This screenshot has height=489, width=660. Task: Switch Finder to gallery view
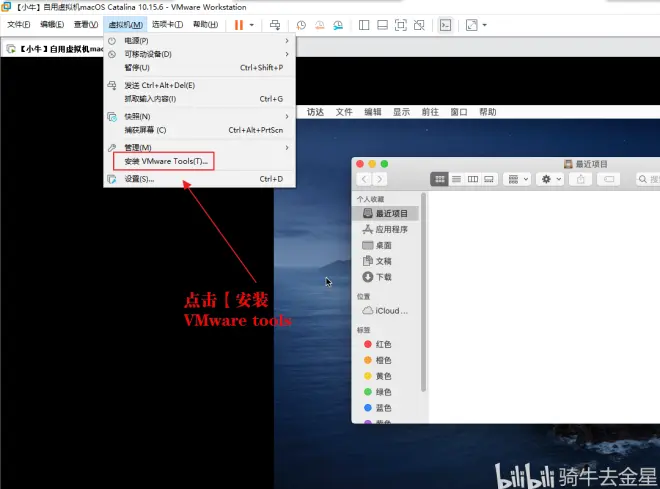[x=489, y=179]
